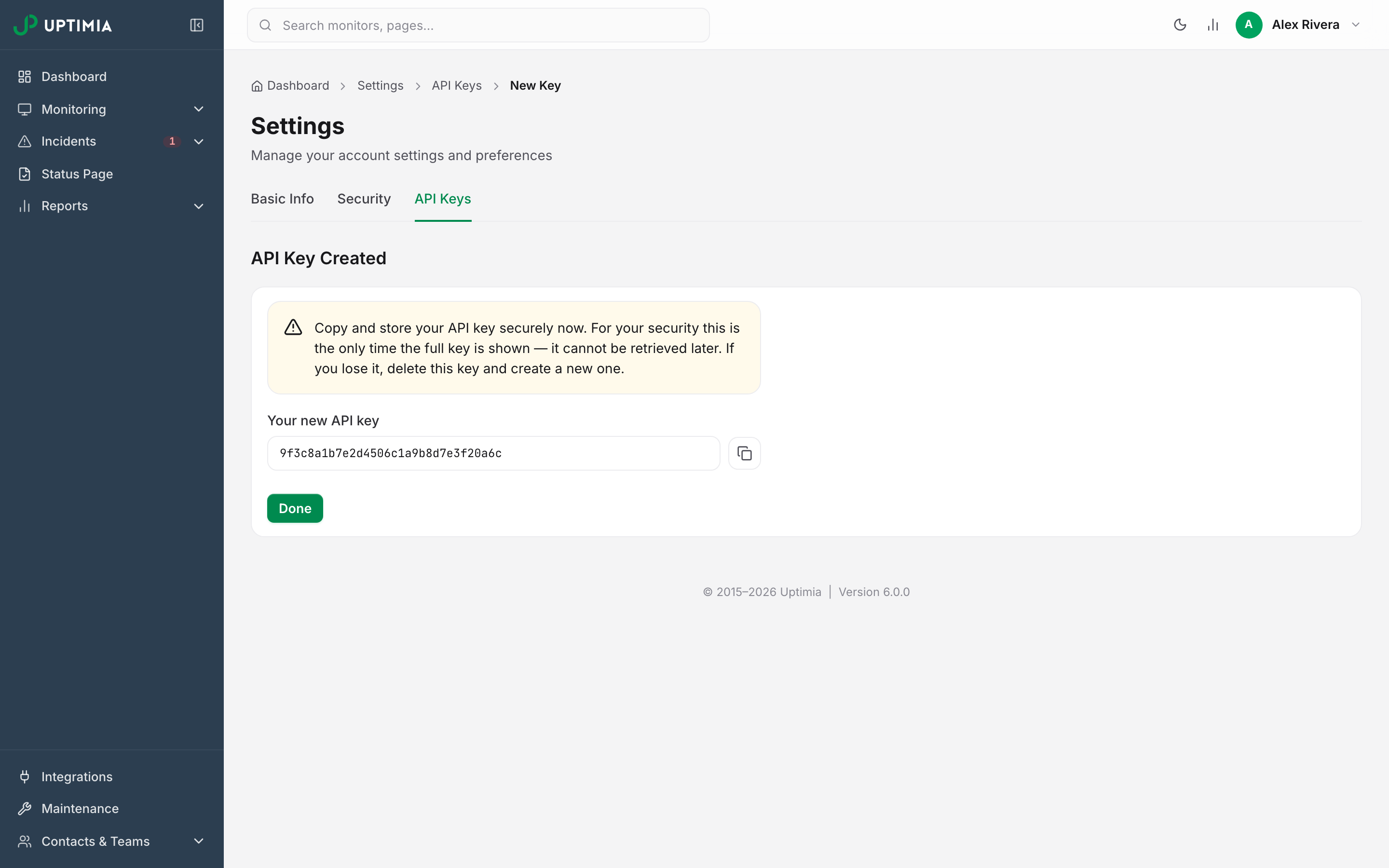Click the Monitoring monitor icon

tap(25, 109)
